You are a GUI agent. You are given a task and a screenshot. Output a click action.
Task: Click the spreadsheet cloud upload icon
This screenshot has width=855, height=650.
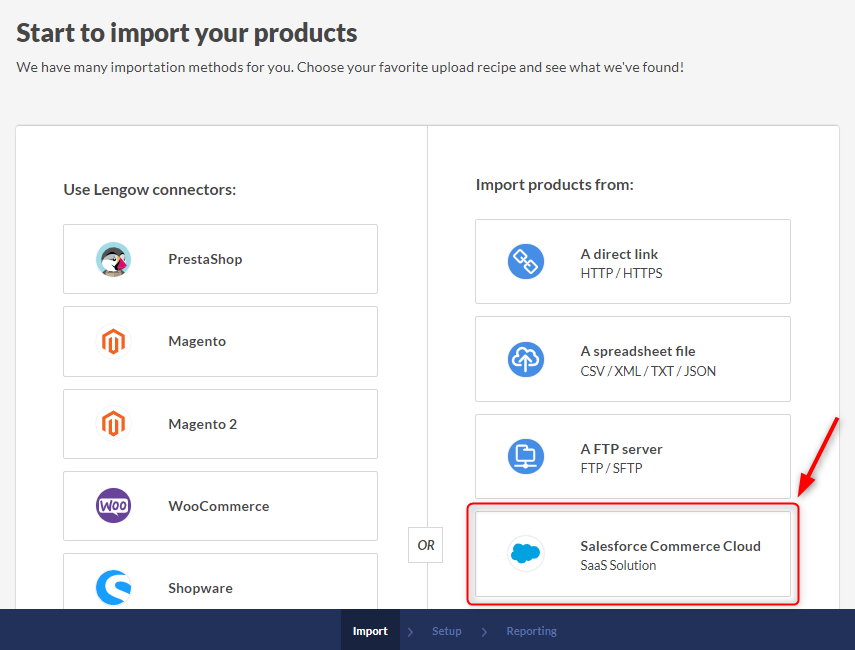click(x=525, y=360)
